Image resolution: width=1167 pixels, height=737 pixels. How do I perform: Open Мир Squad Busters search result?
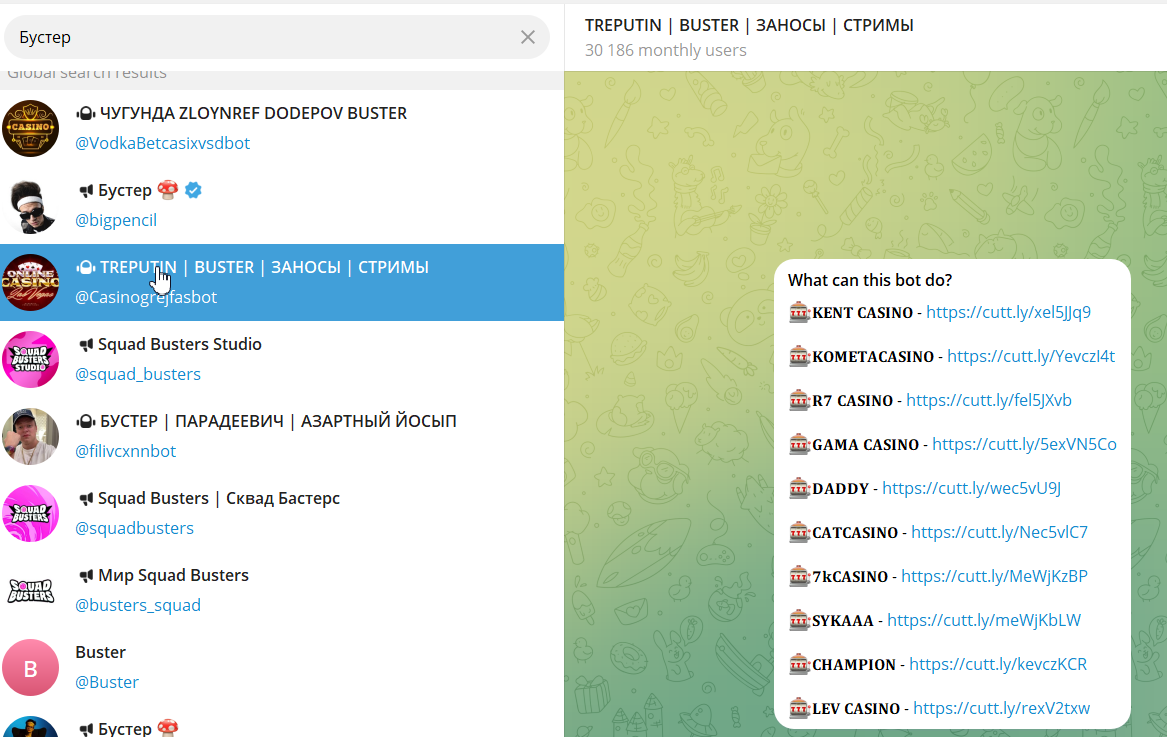click(282, 590)
